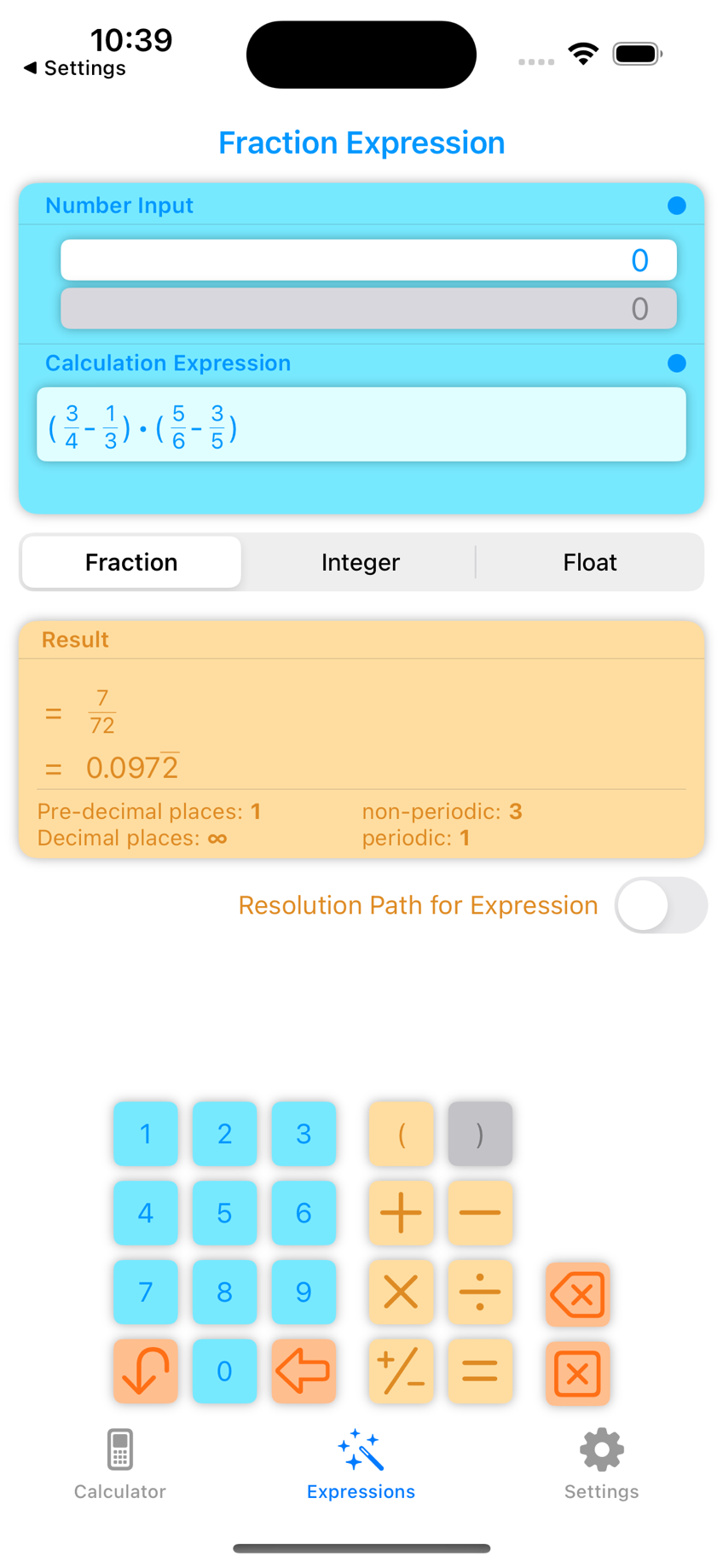723x1568 pixels.
Task: Tap the number 7 key
Action: [146, 1292]
